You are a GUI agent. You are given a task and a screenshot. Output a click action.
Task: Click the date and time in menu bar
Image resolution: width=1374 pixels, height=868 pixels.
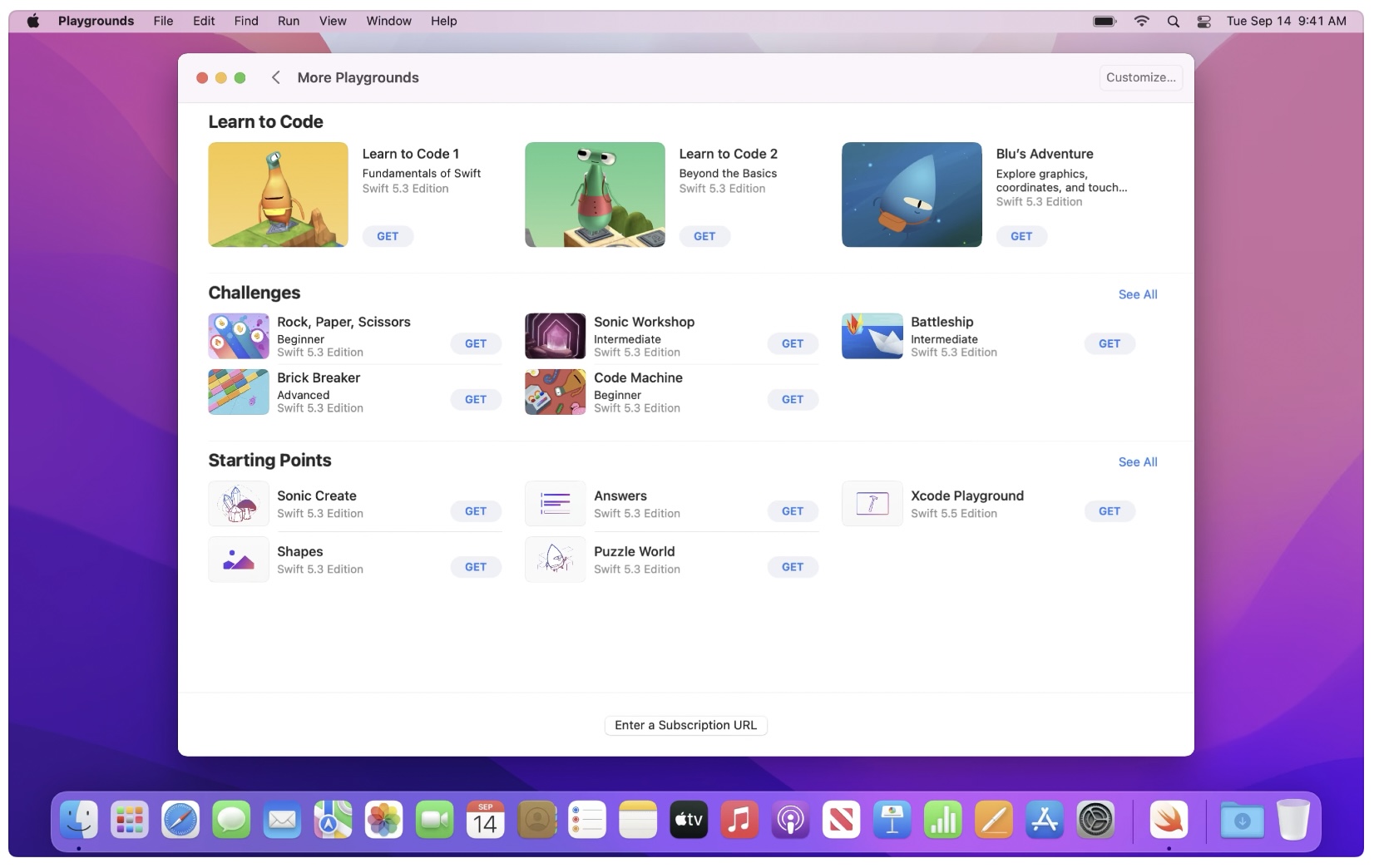pyautogui.click(x=1286, y=21)
